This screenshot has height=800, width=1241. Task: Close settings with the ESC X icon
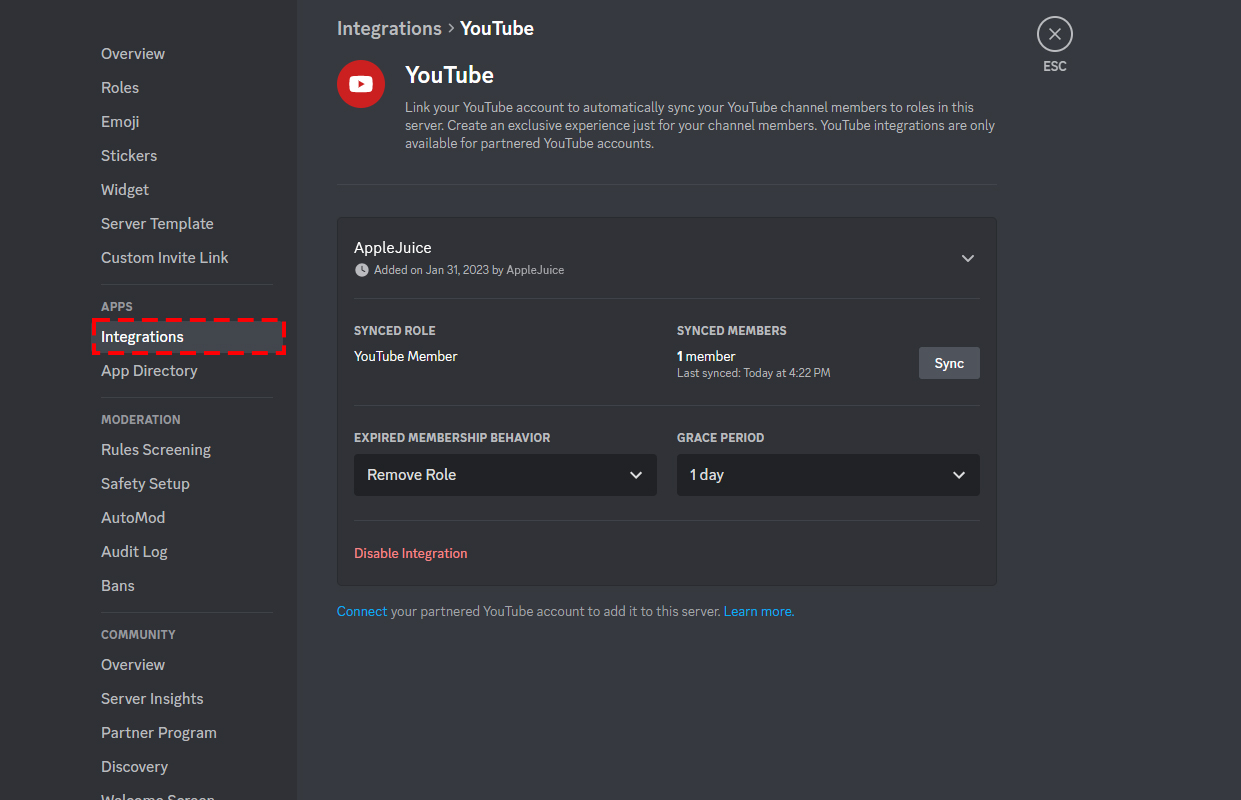[1054, 34]
